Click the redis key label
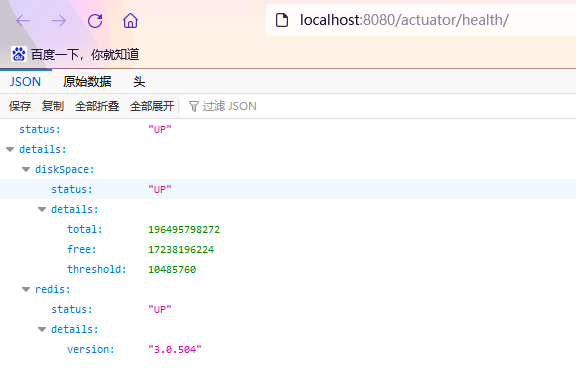576x369 pixels. [53, 290]
